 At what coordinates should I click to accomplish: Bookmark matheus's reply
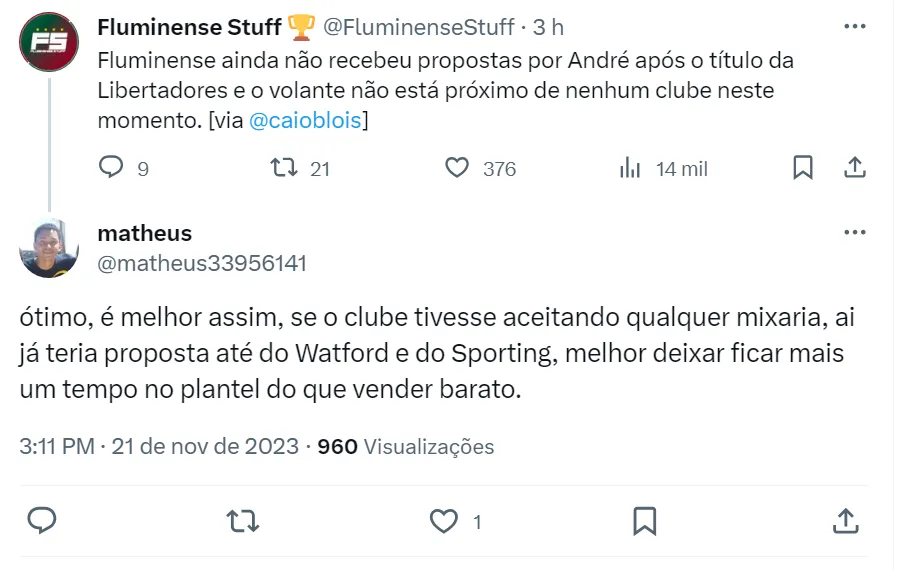pyautogui.click(x=645, y=520)
